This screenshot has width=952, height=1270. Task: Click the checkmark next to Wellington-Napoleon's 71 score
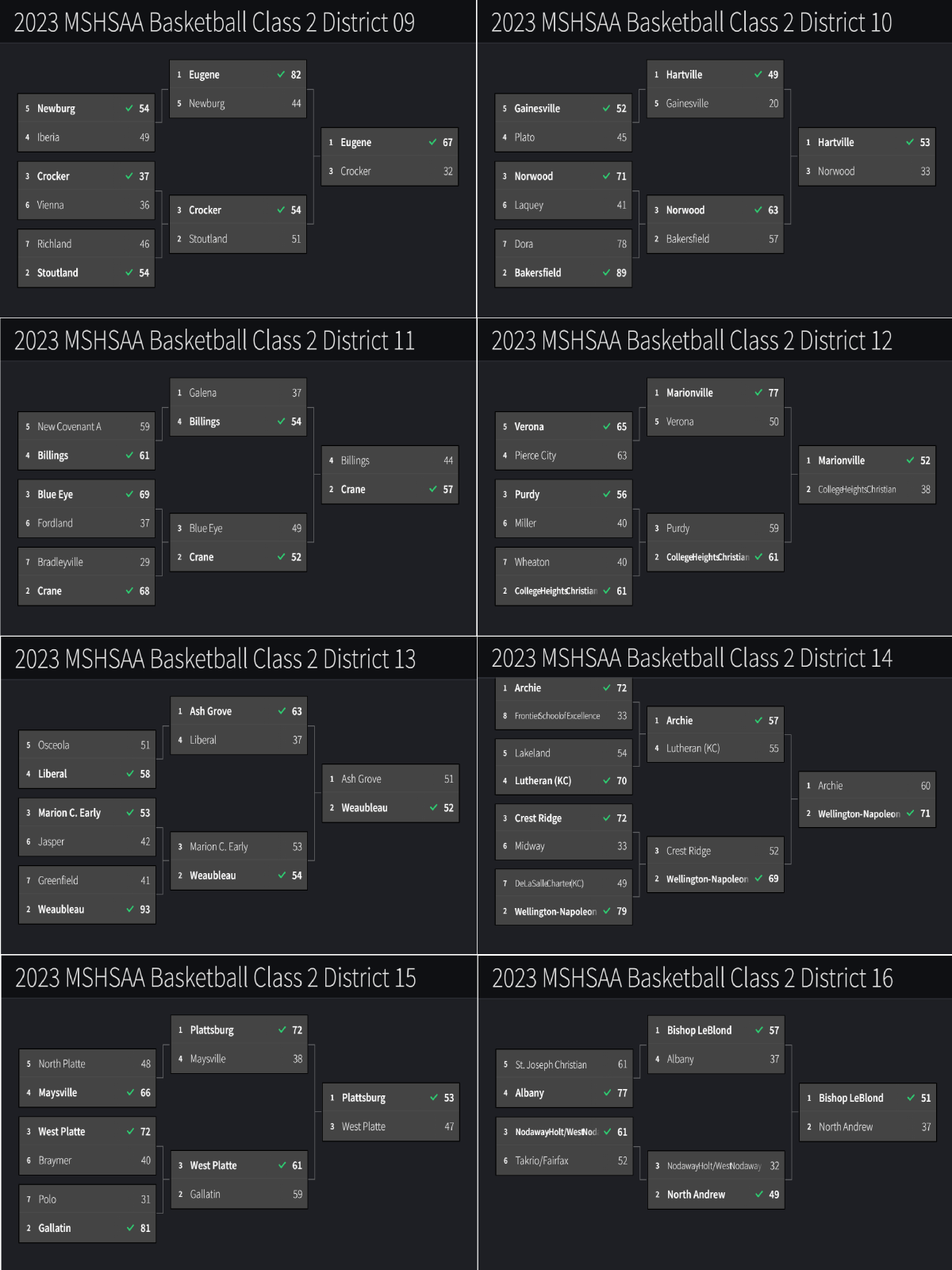click(x=911, y=814)
